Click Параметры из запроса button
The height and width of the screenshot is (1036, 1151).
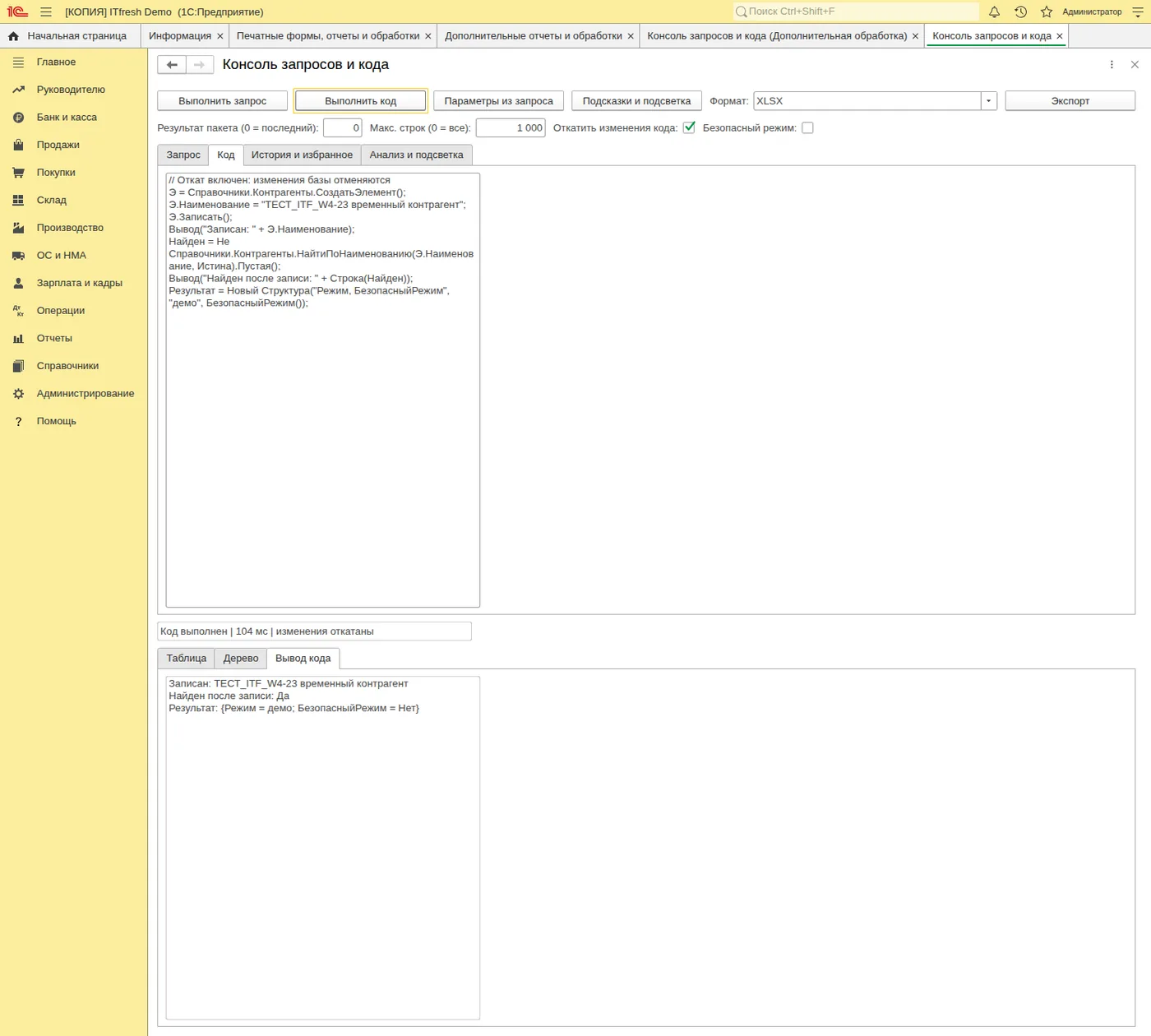tap(499, 101)
